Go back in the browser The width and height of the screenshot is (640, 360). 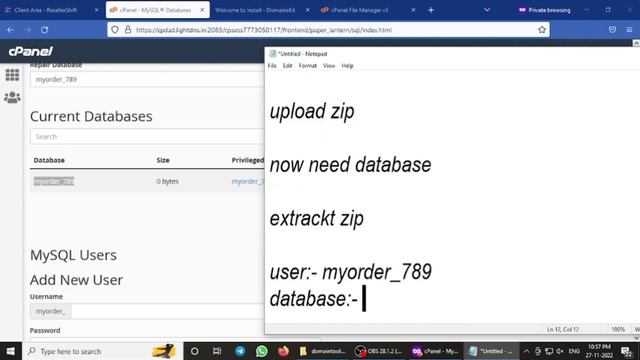coord(11,30)
